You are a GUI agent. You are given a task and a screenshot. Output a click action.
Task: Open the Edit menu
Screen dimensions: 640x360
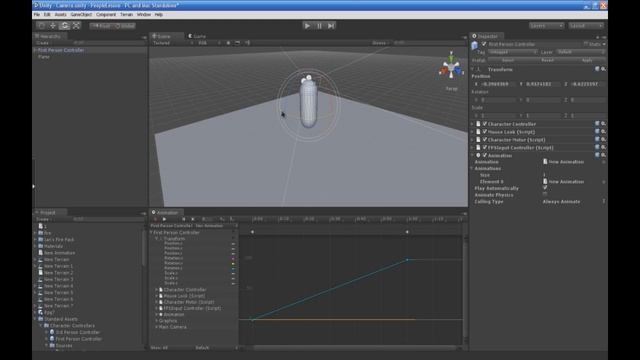[47, 14]
